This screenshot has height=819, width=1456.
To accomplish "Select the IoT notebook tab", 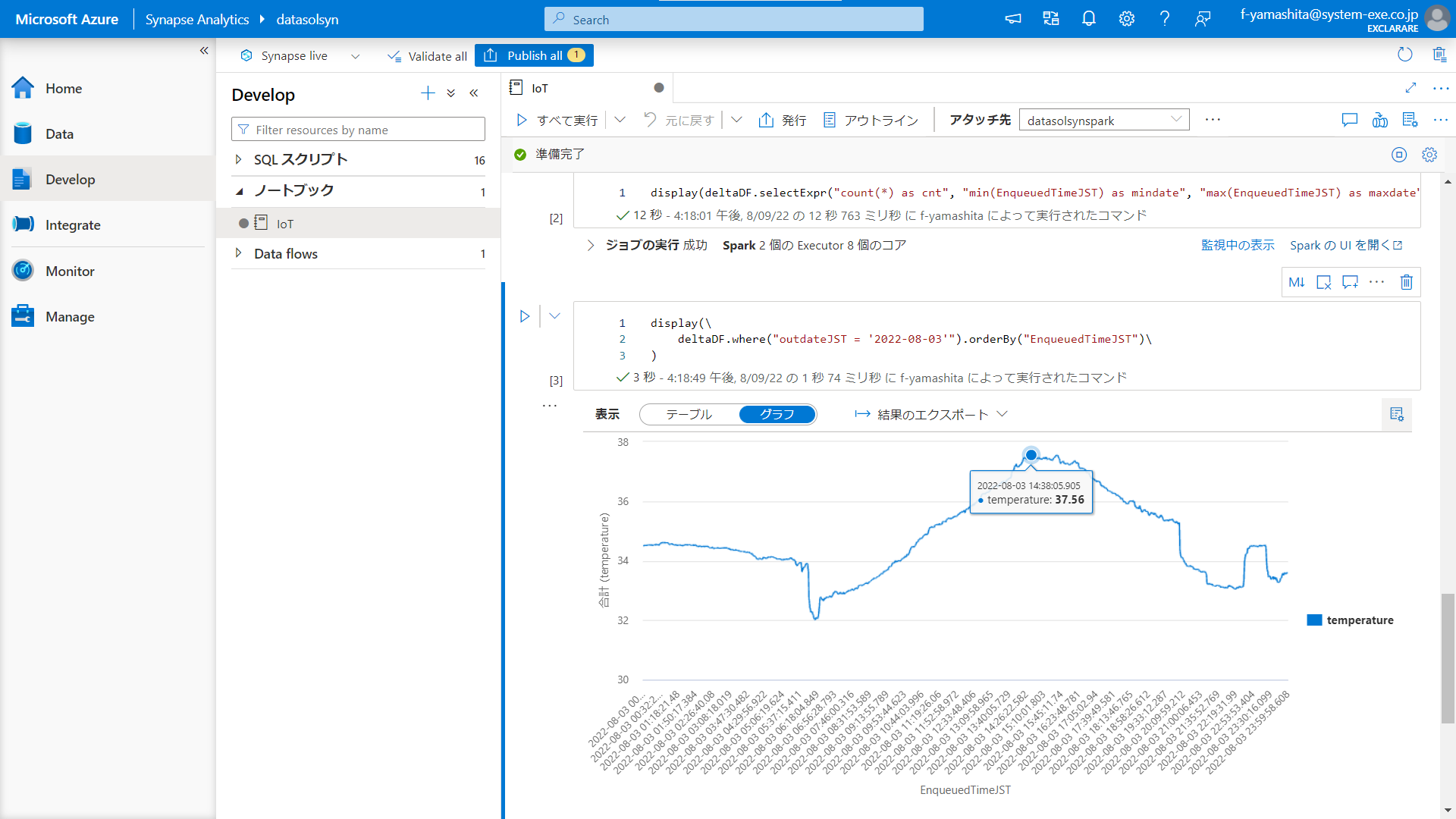I will point(540,88).
